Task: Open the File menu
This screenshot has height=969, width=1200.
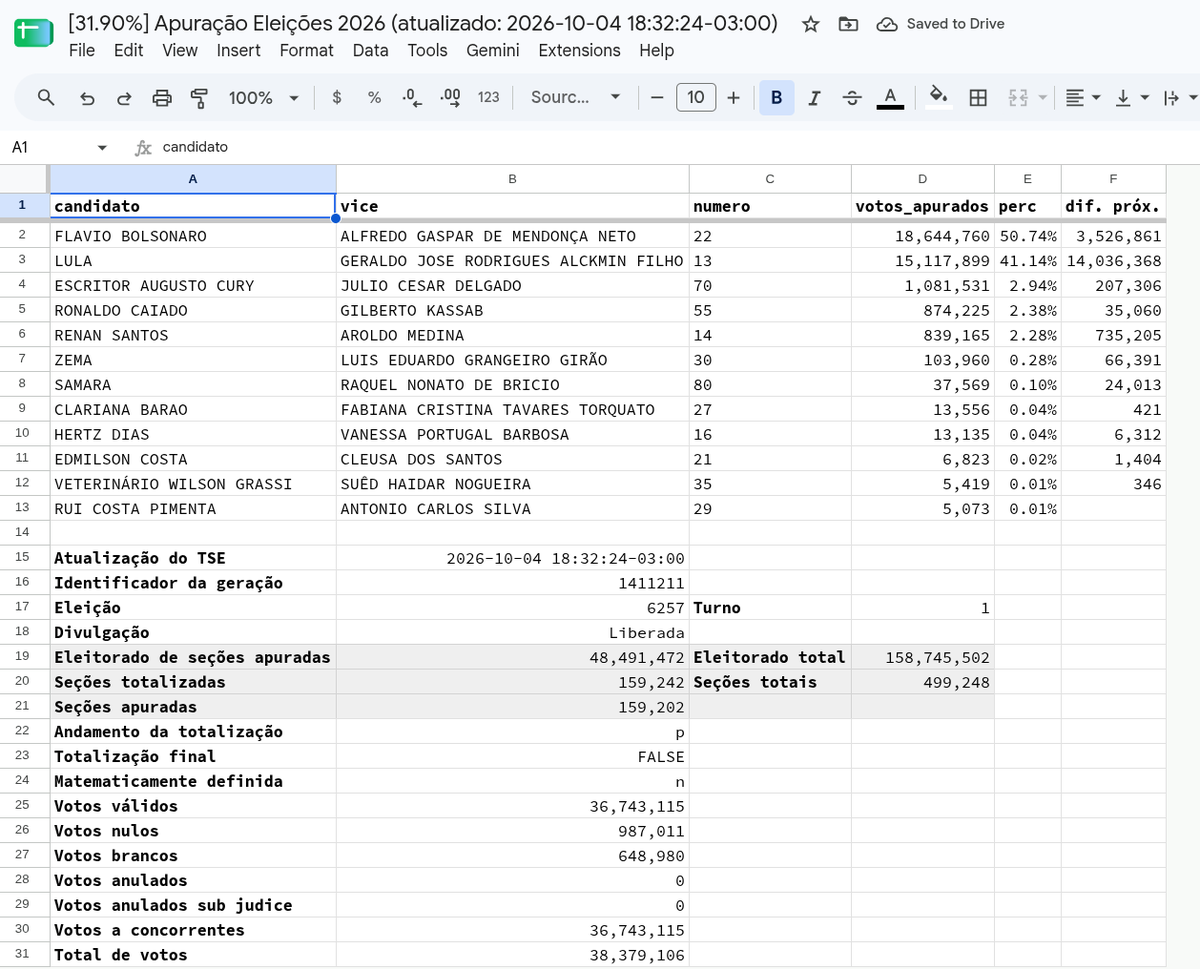Action: [x=82, y=50]
